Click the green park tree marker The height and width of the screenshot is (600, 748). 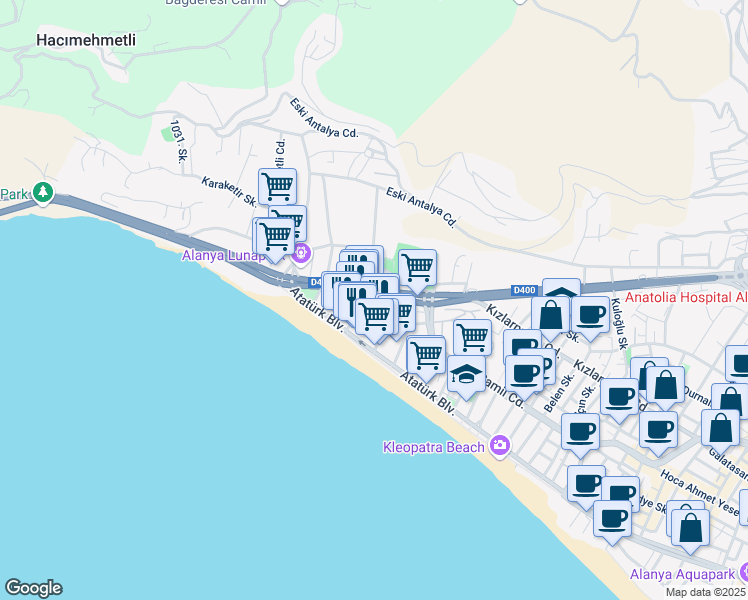click(42, 191)
